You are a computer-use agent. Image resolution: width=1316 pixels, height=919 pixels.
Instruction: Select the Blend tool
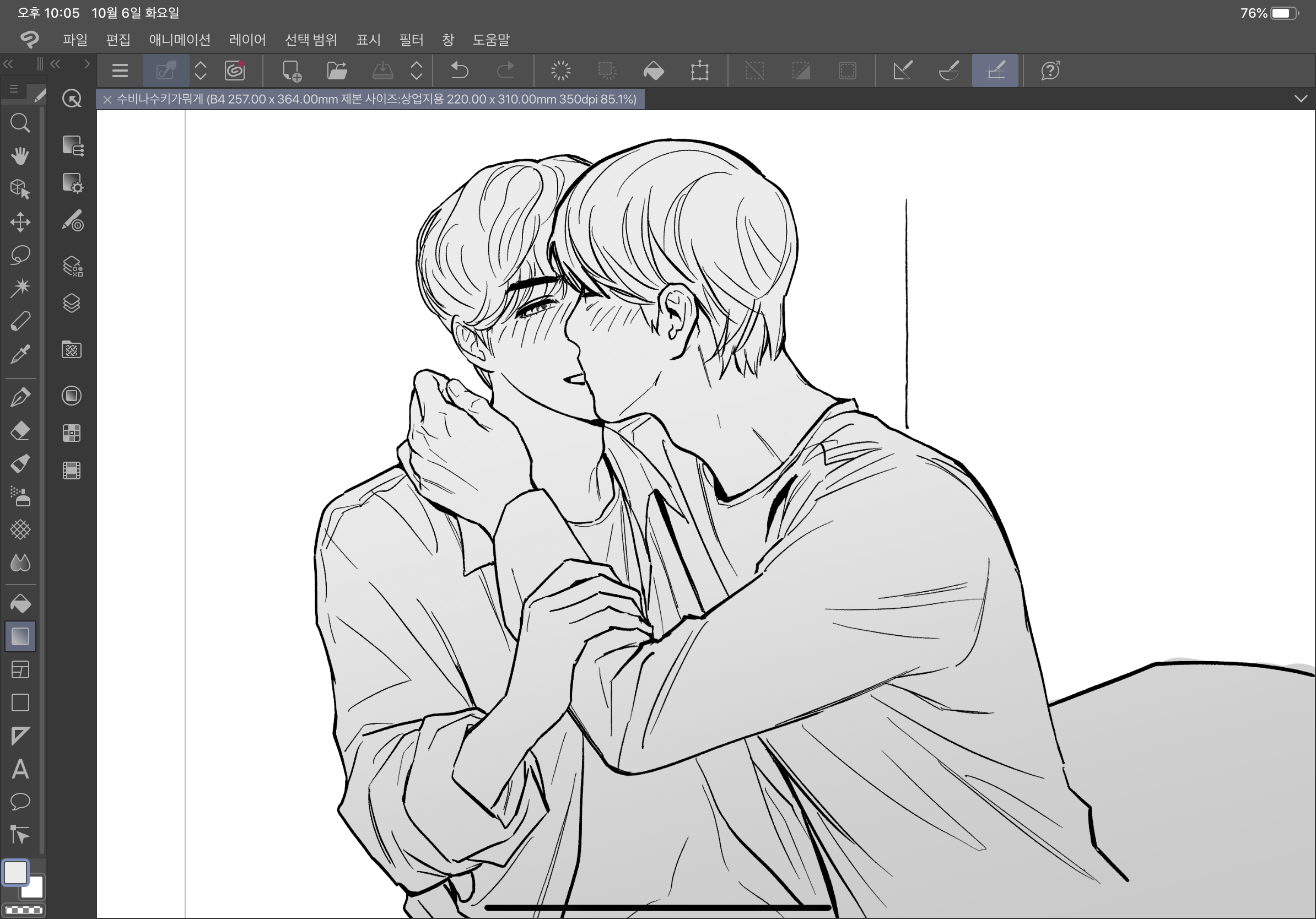20,563
